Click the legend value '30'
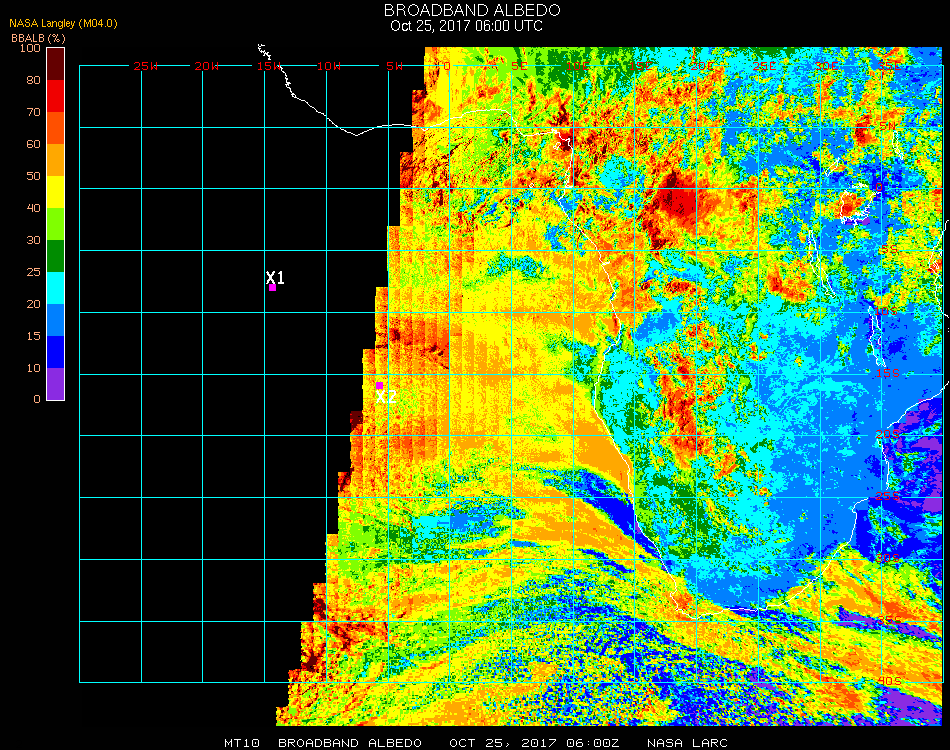 (x=33, y=241)
